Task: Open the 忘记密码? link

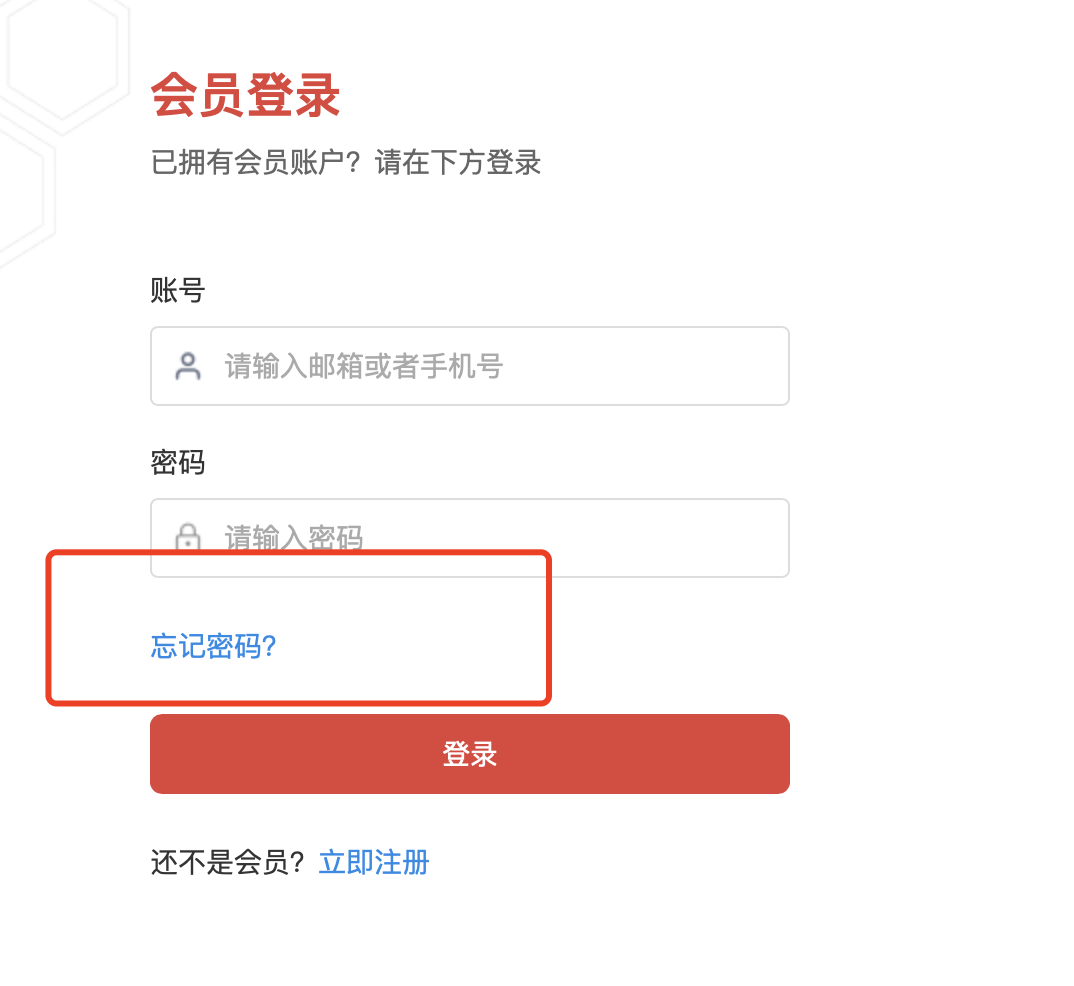Action: (214, 646)
